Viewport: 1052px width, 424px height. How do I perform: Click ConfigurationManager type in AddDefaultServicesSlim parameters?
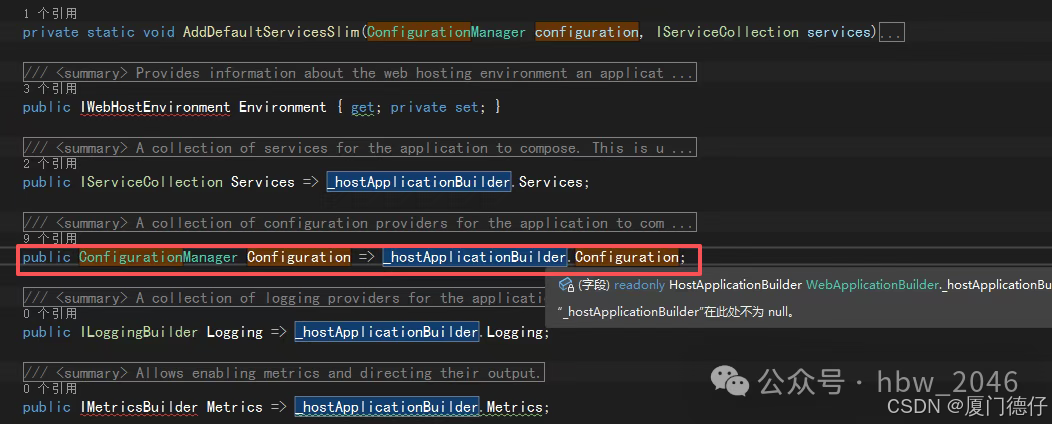pos(447,32)
